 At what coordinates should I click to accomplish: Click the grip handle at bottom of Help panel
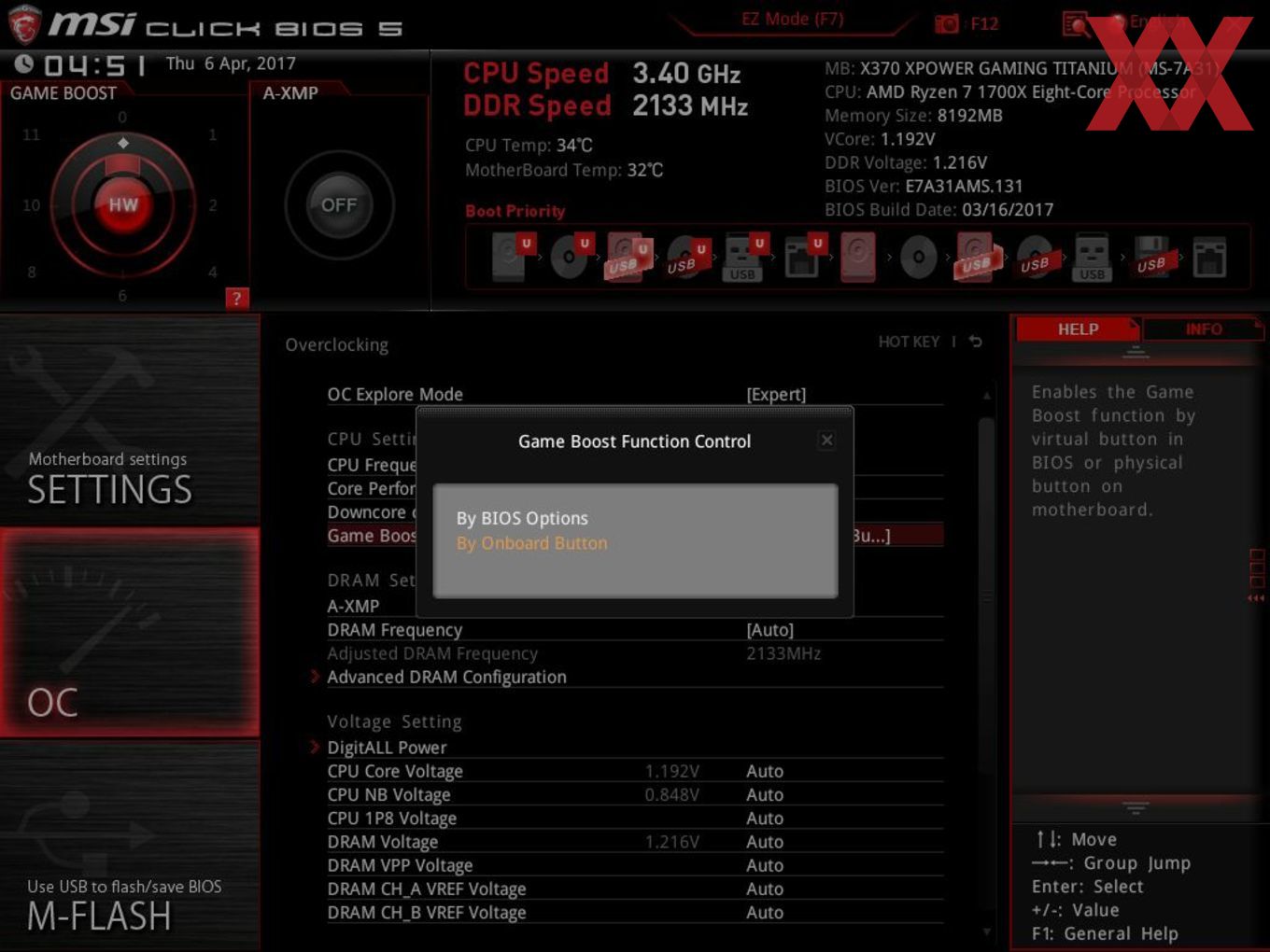[1136, 807]
